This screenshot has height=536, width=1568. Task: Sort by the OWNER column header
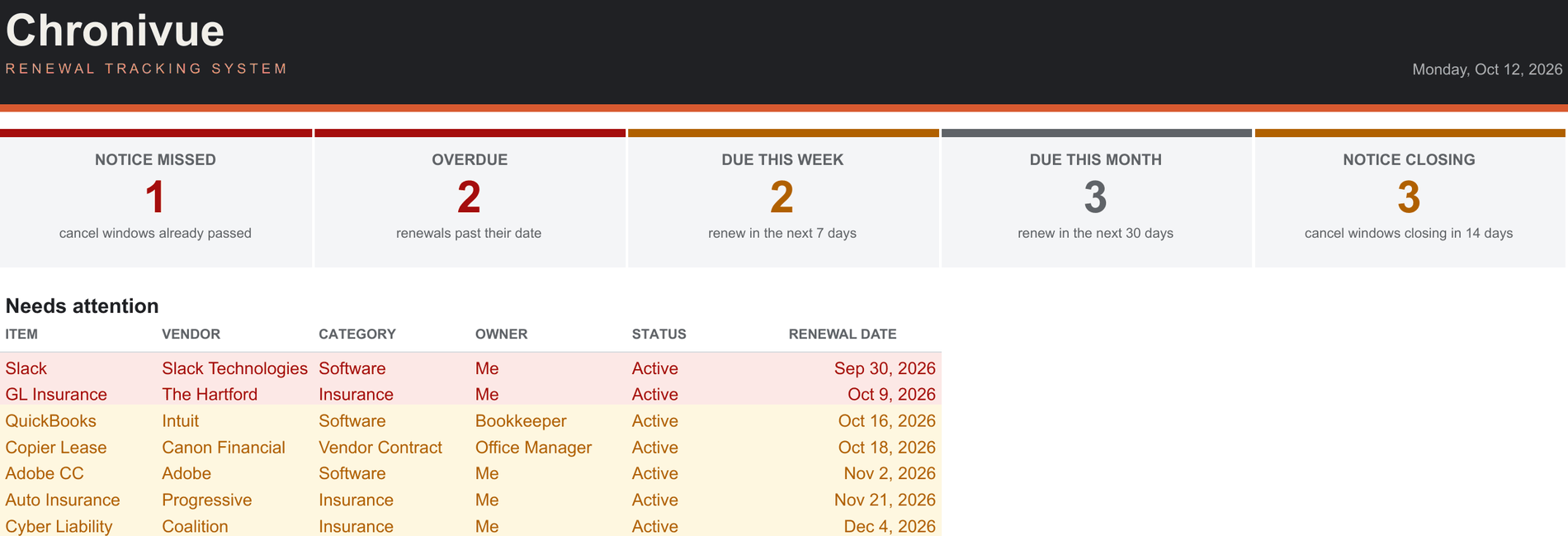coord(501,334)
